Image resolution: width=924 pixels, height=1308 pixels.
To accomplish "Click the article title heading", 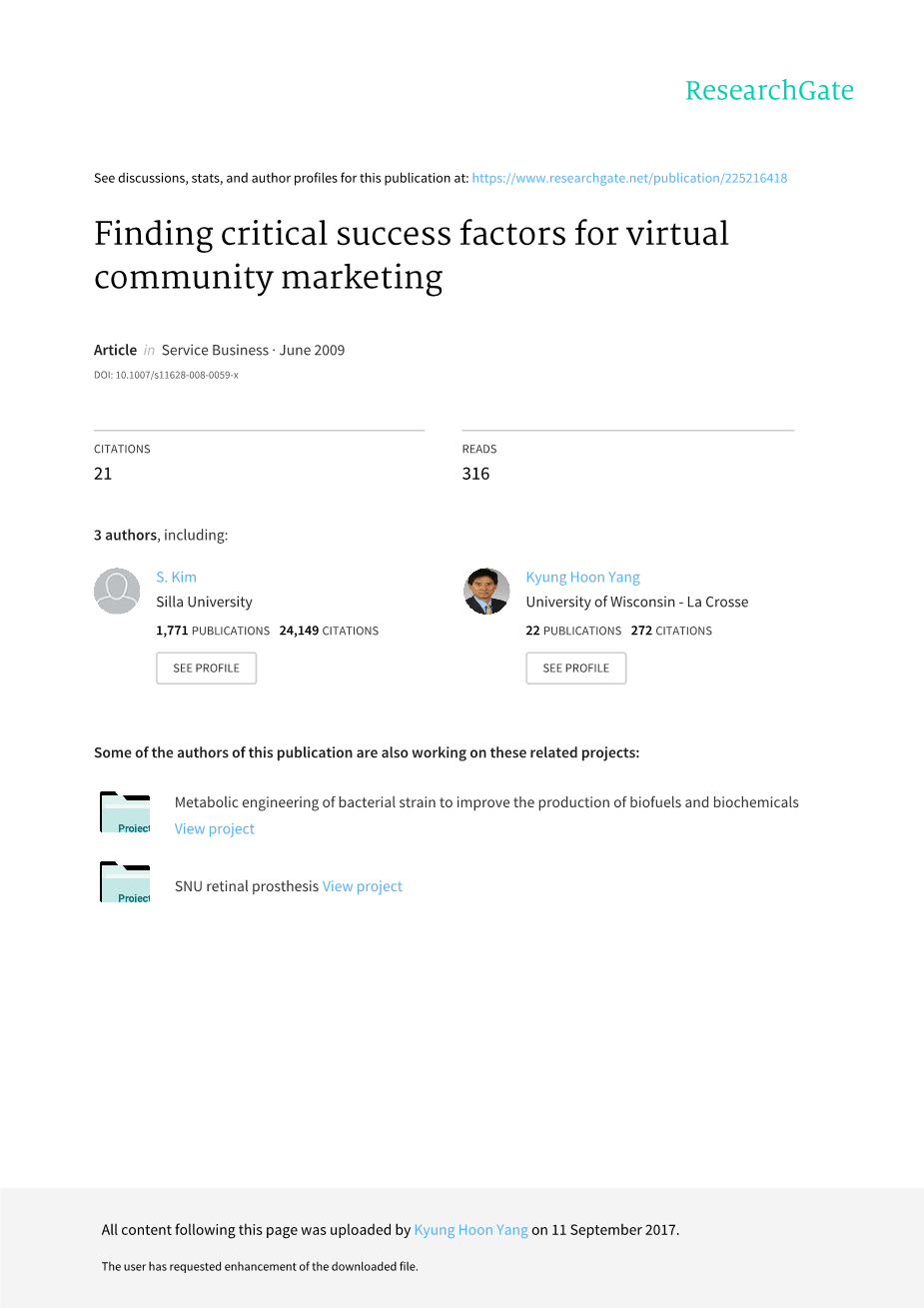I will pyautogui.click(x=411, y=255).
